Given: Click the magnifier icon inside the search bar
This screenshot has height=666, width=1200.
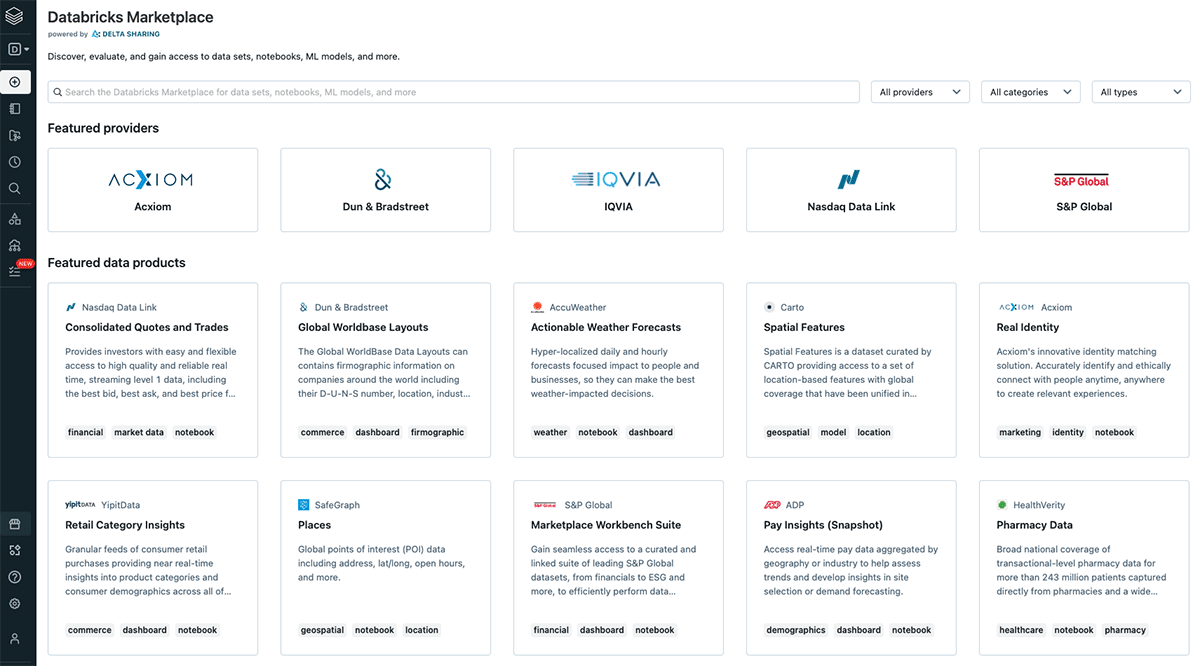Looking at the screenshot, I should tap(58, 92).
